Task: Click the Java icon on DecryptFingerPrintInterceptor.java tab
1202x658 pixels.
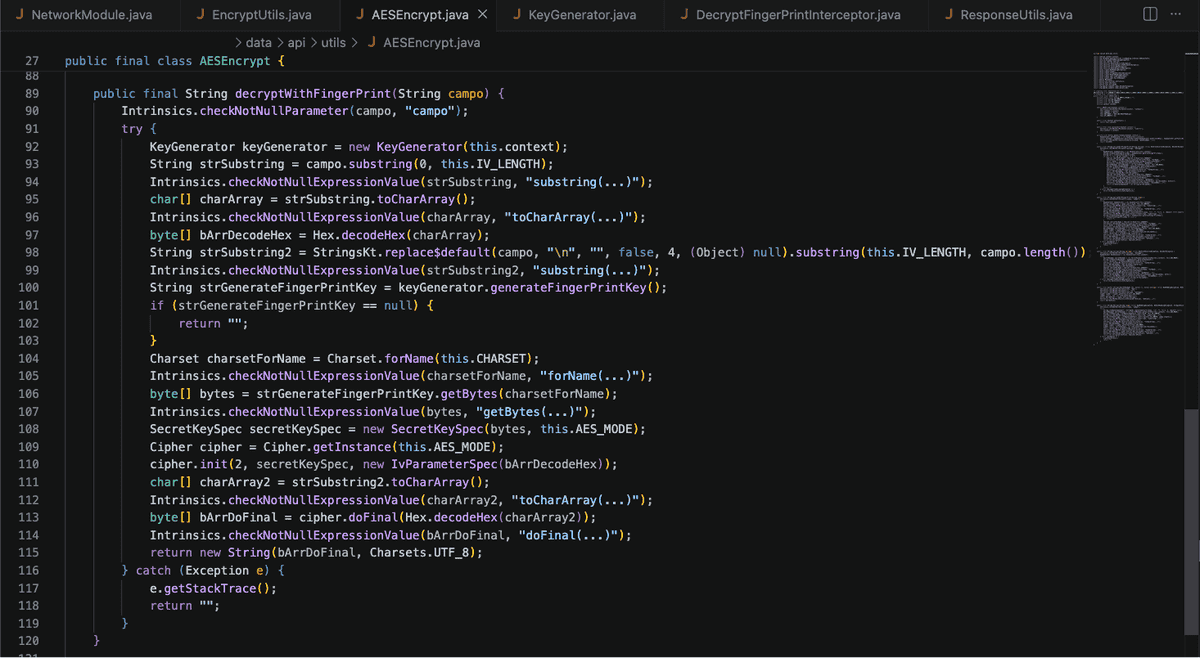Action: tap(684, 15)
